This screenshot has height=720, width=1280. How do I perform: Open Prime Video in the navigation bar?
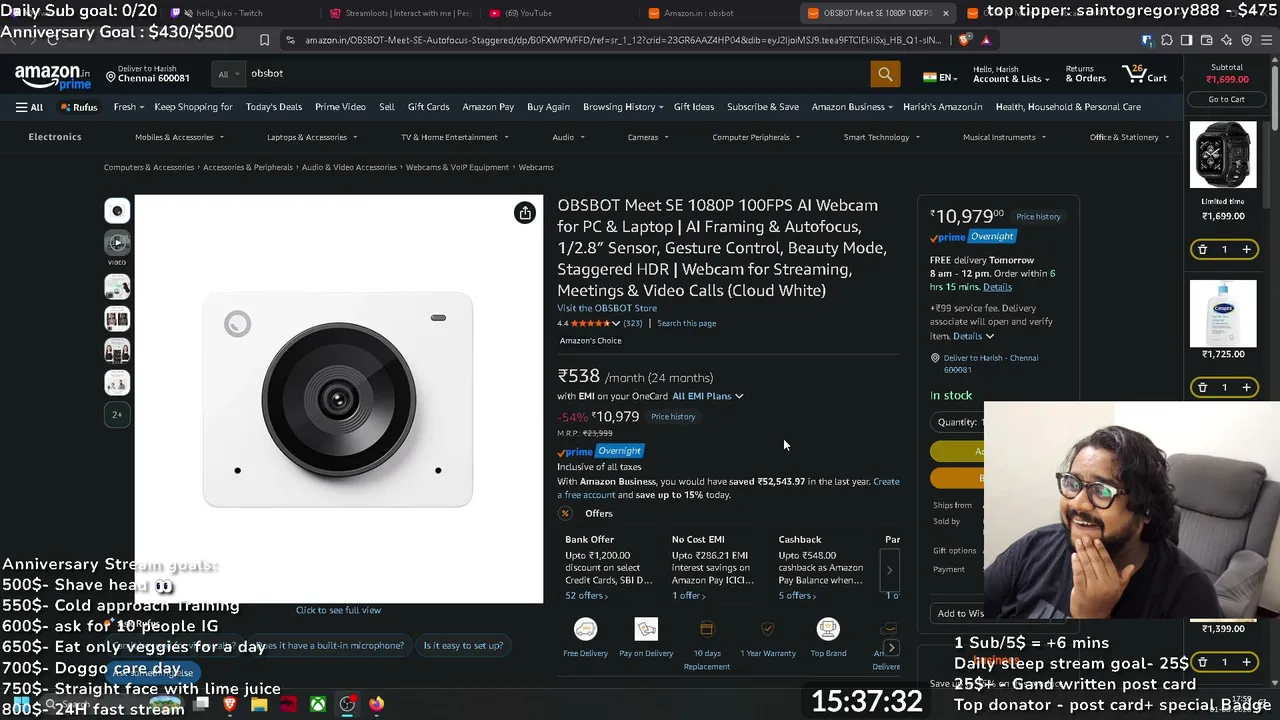click(x=340, y=107)
